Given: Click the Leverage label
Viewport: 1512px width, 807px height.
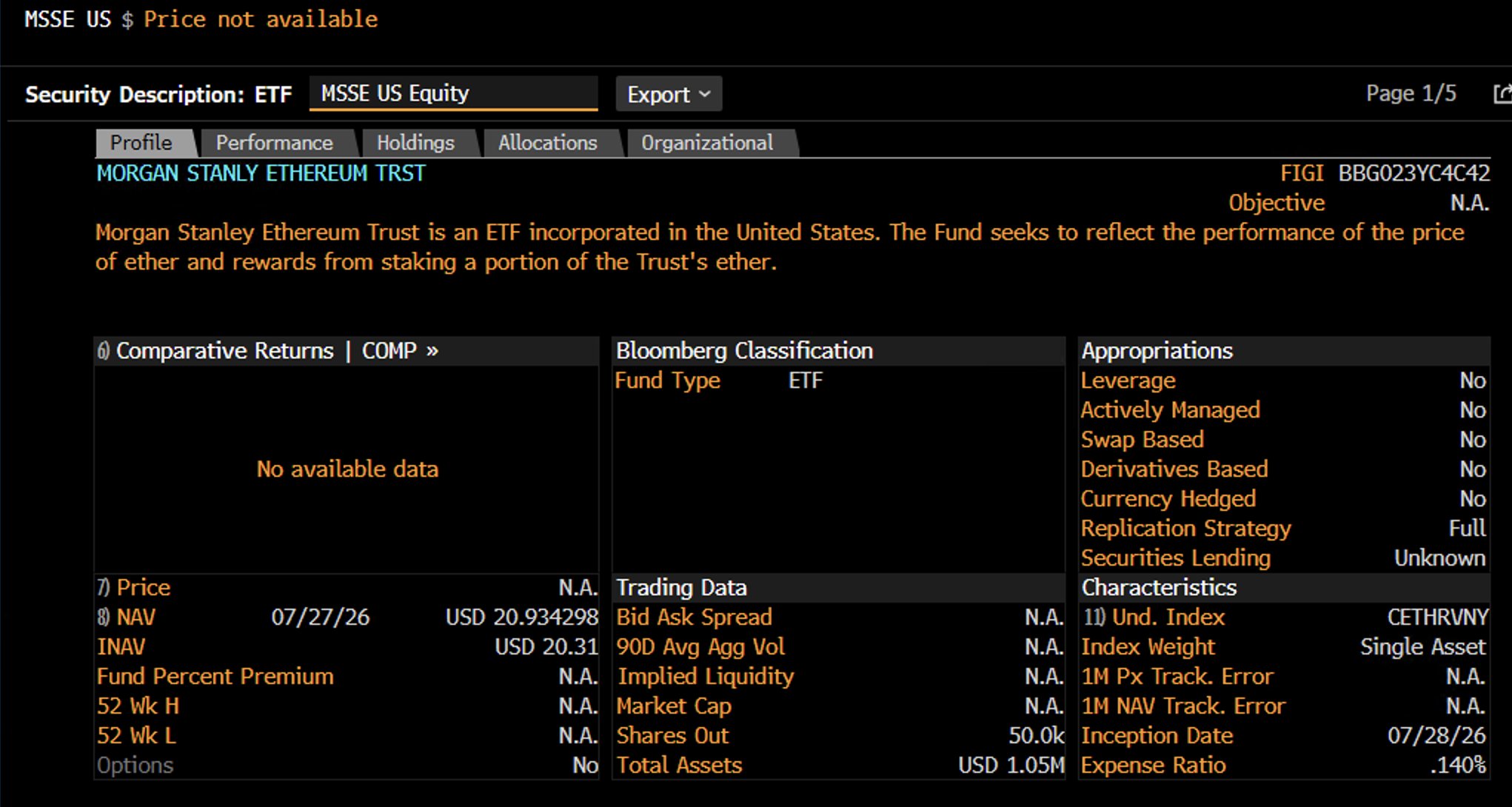Looking at the screenshot, I should click(x=1128, y=381).
